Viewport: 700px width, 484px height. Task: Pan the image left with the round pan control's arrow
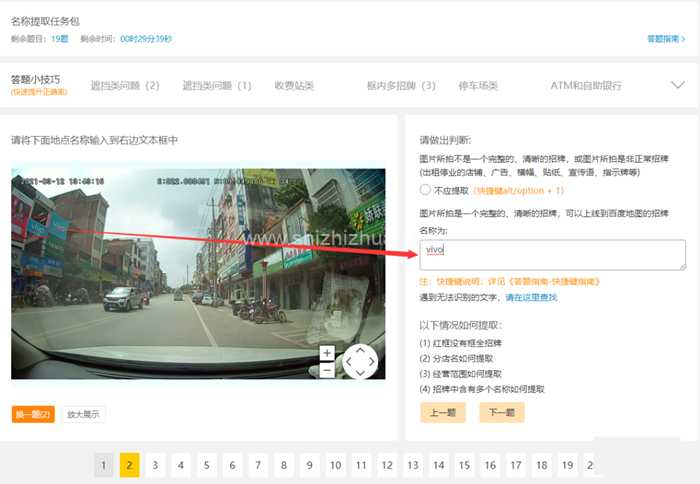[x=349, y=362]
